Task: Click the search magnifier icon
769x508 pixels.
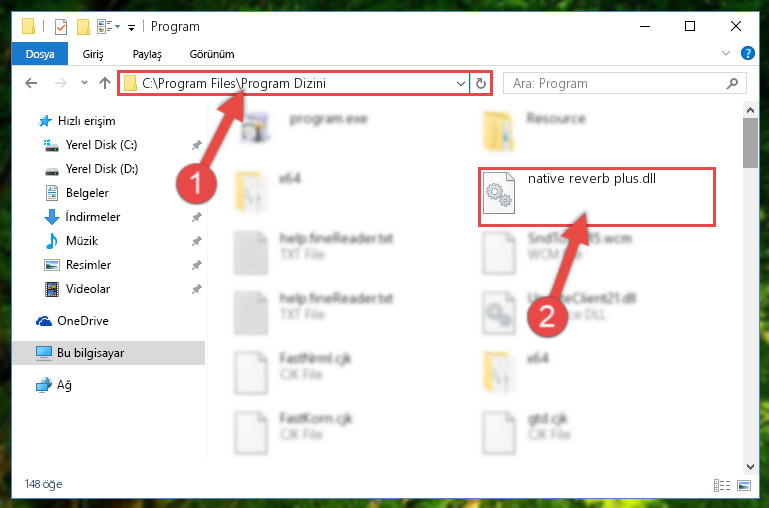Action: coord(732,83)
